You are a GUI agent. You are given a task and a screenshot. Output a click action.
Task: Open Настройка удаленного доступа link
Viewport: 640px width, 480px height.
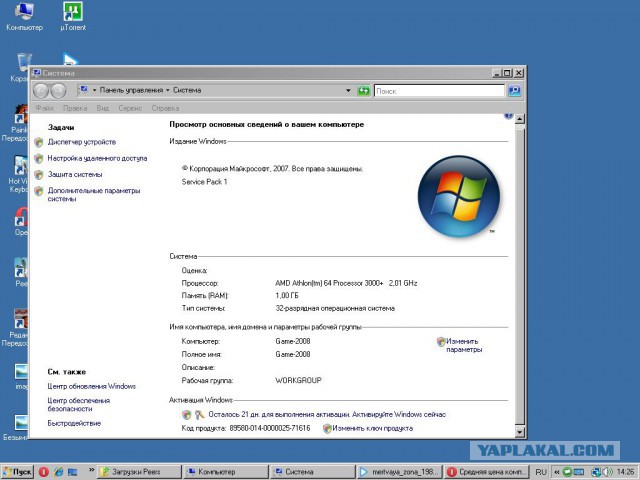pos(97,158)
